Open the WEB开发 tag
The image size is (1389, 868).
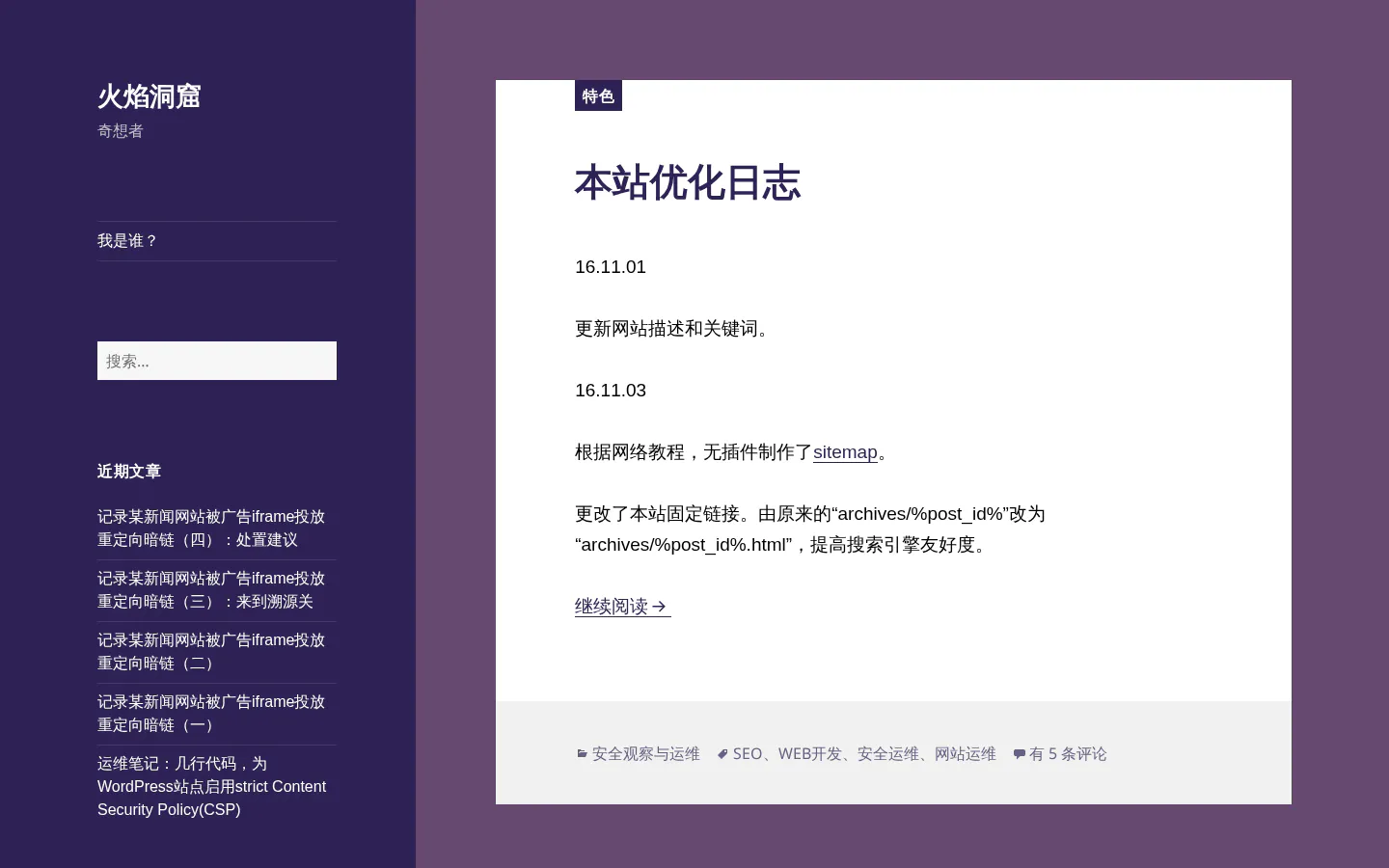pos(810,754)
